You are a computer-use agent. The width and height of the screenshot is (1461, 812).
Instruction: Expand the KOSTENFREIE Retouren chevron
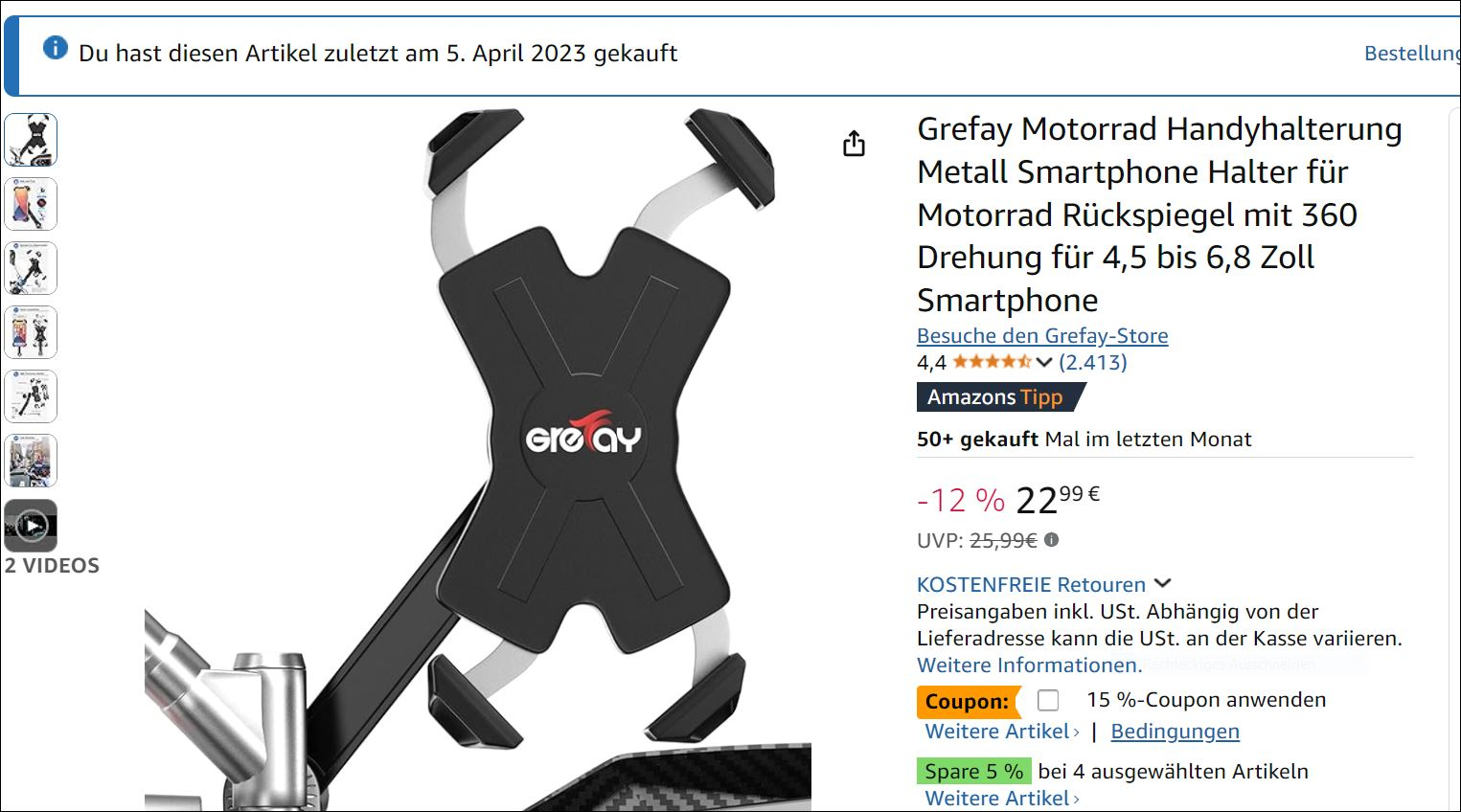(1163, 583)
